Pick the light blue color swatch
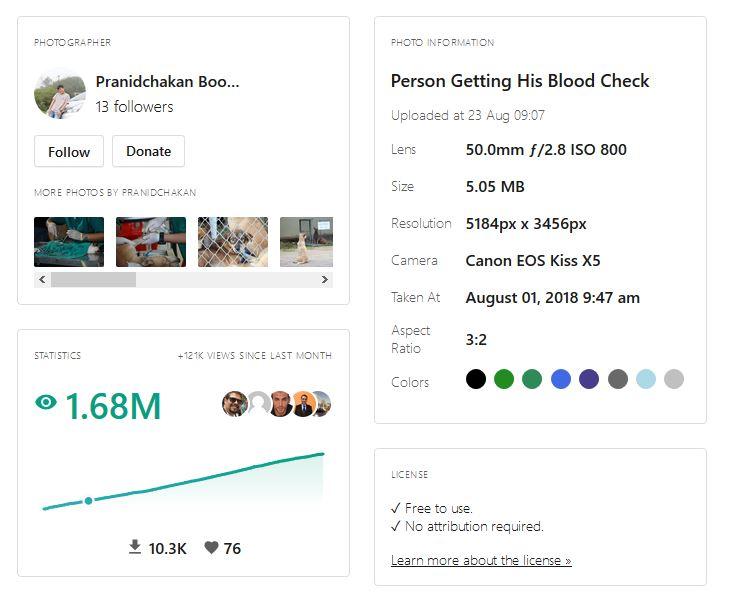Viewport: 729px width, 594px height. coord(646,379)
